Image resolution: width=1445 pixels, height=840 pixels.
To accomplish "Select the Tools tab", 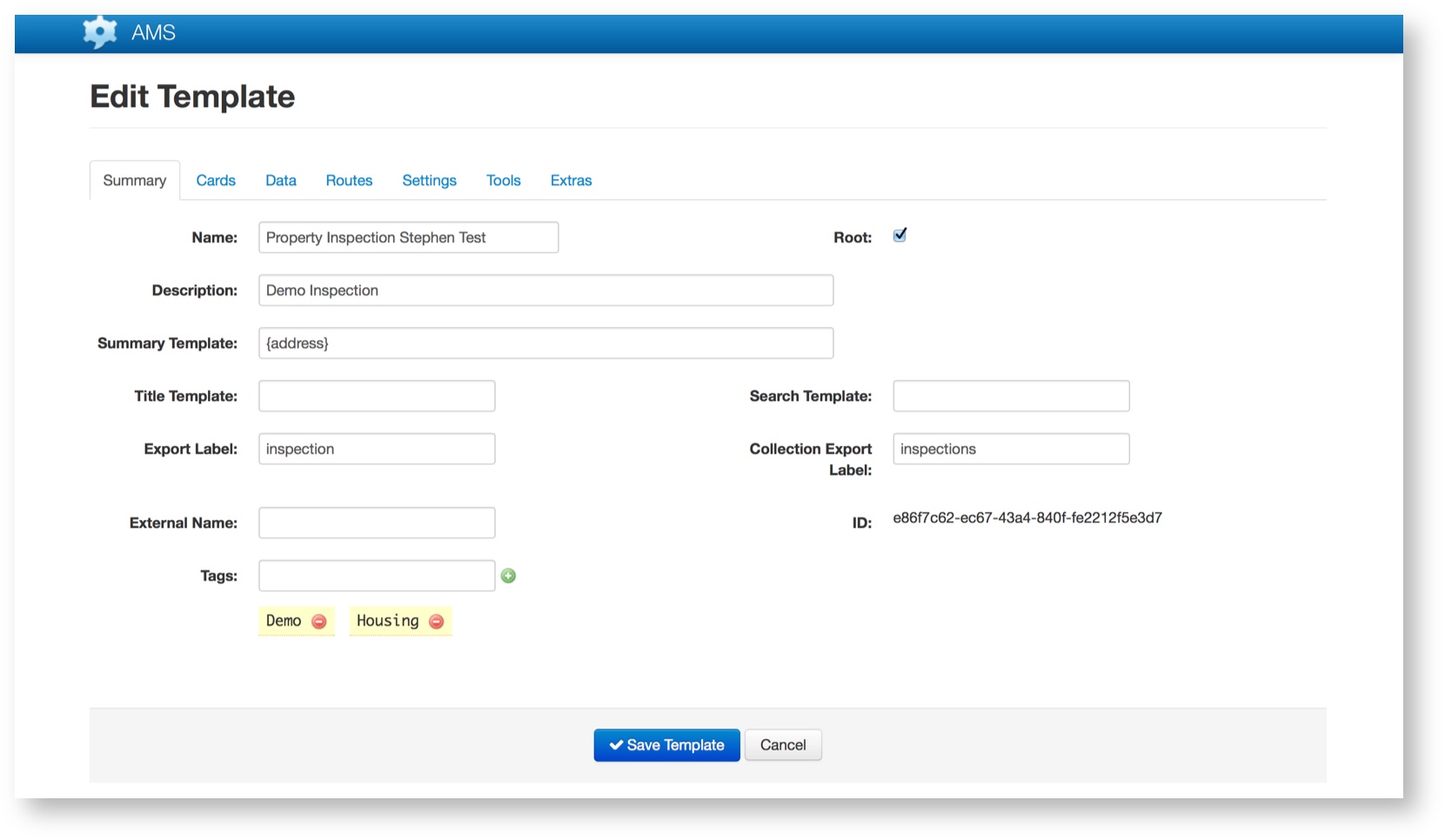I will pos(503,181).
